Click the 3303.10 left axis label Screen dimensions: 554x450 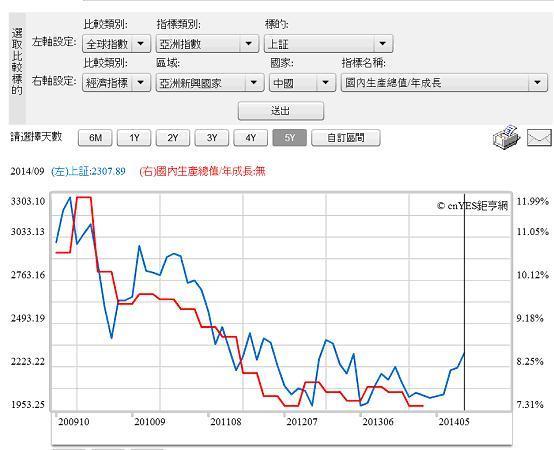[x=28, y=201]
